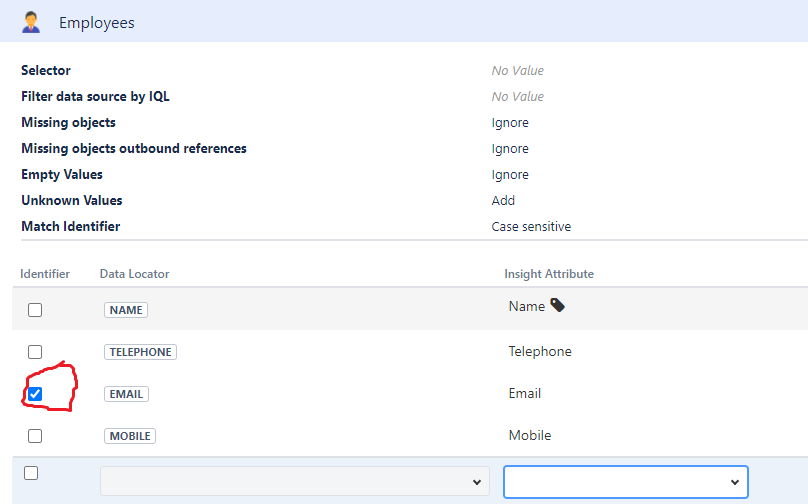Click the Selector label
Image resolution: width=808 pixels, height=504 pixels.
tap(46, 70)
